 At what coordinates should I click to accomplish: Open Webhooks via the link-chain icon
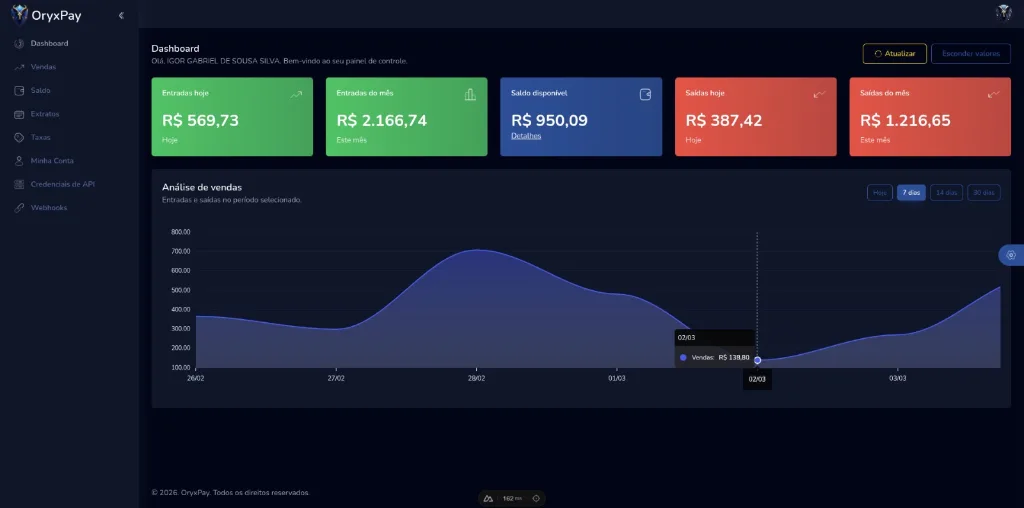pos(19,208)
